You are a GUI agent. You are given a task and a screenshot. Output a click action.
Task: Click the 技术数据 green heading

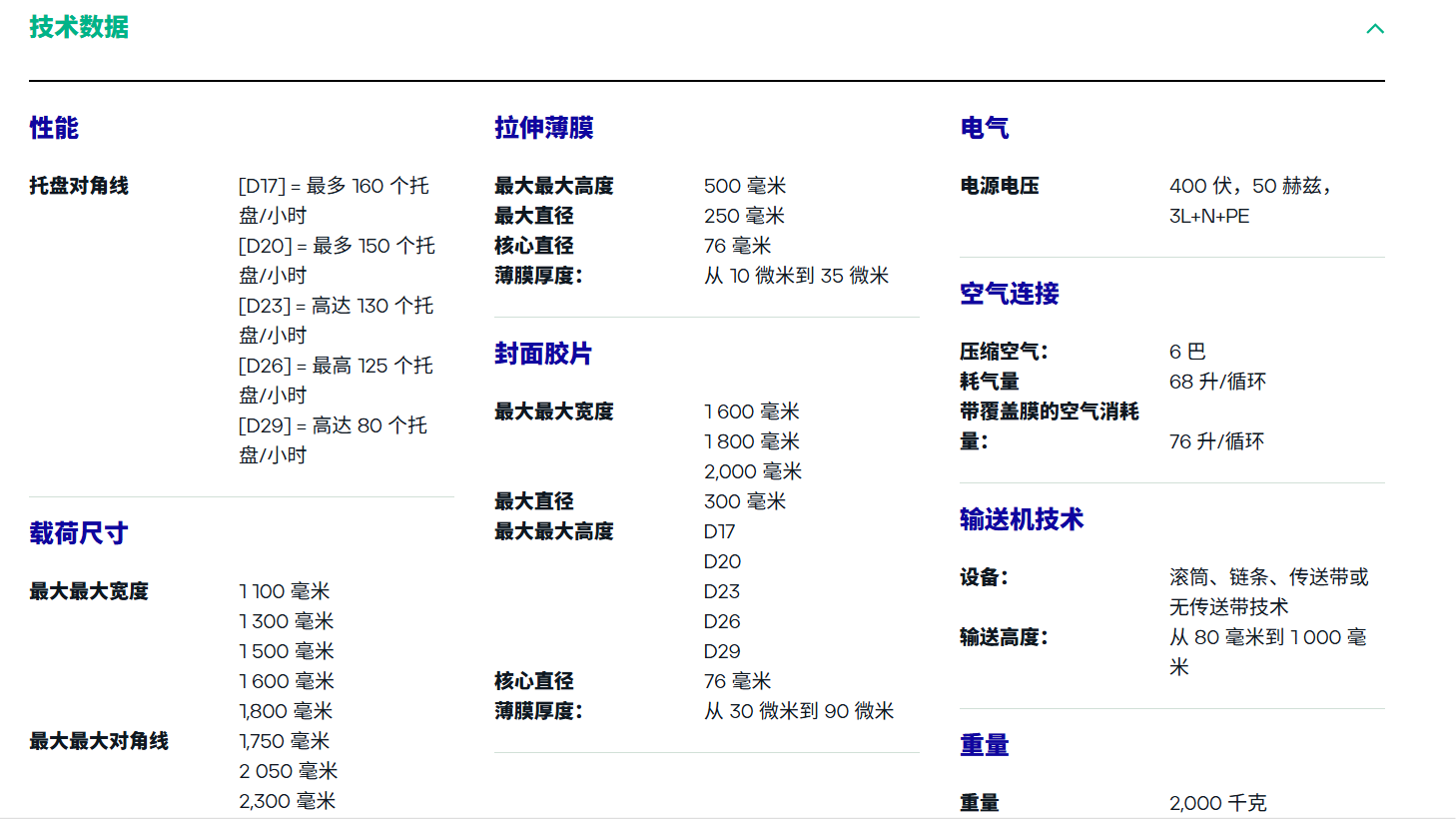point(79,28)
